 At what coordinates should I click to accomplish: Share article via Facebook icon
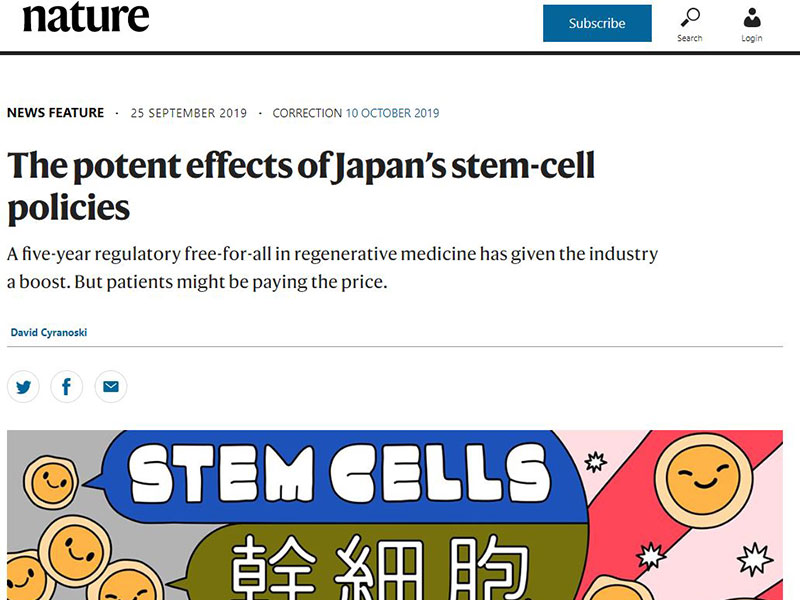click(x=67, y=387)
